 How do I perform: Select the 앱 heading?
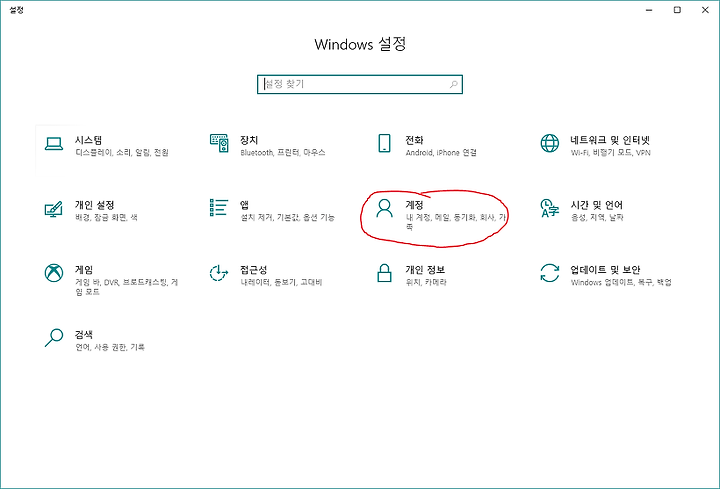tap(244, 205)
